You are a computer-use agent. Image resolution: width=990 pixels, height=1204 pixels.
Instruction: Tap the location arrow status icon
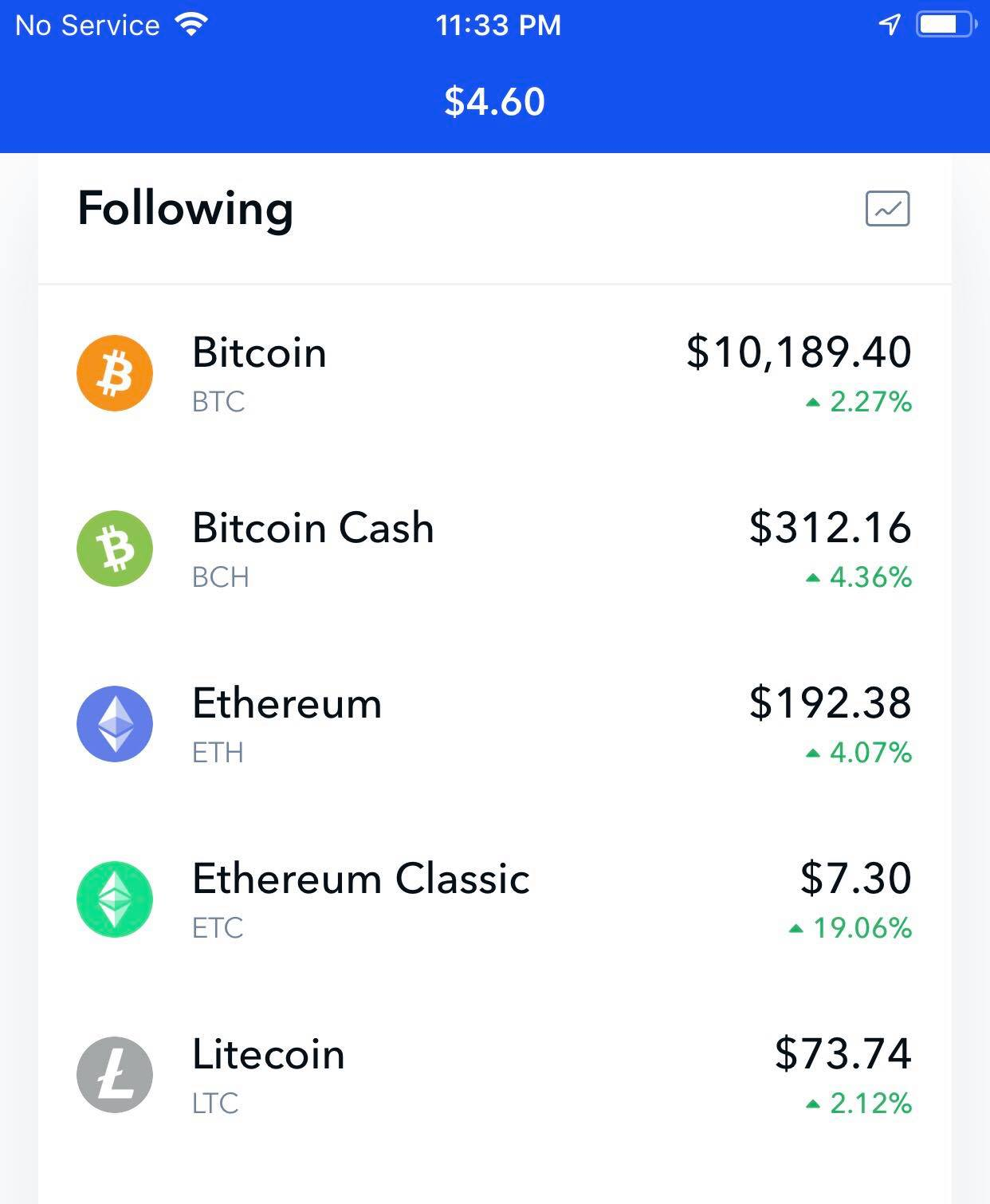890,25
